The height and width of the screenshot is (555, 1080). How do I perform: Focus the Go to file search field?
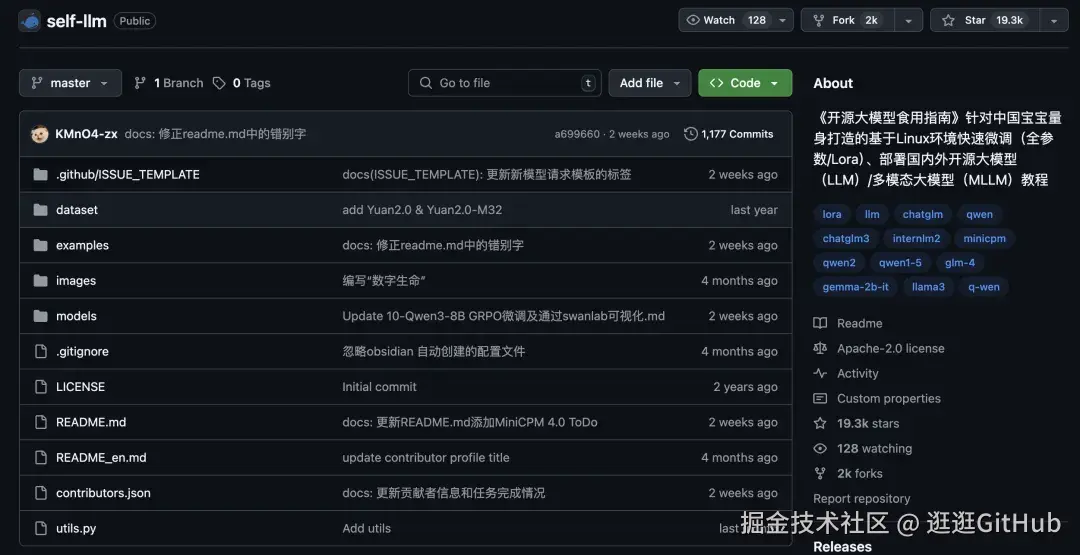(x=505, y=83)
